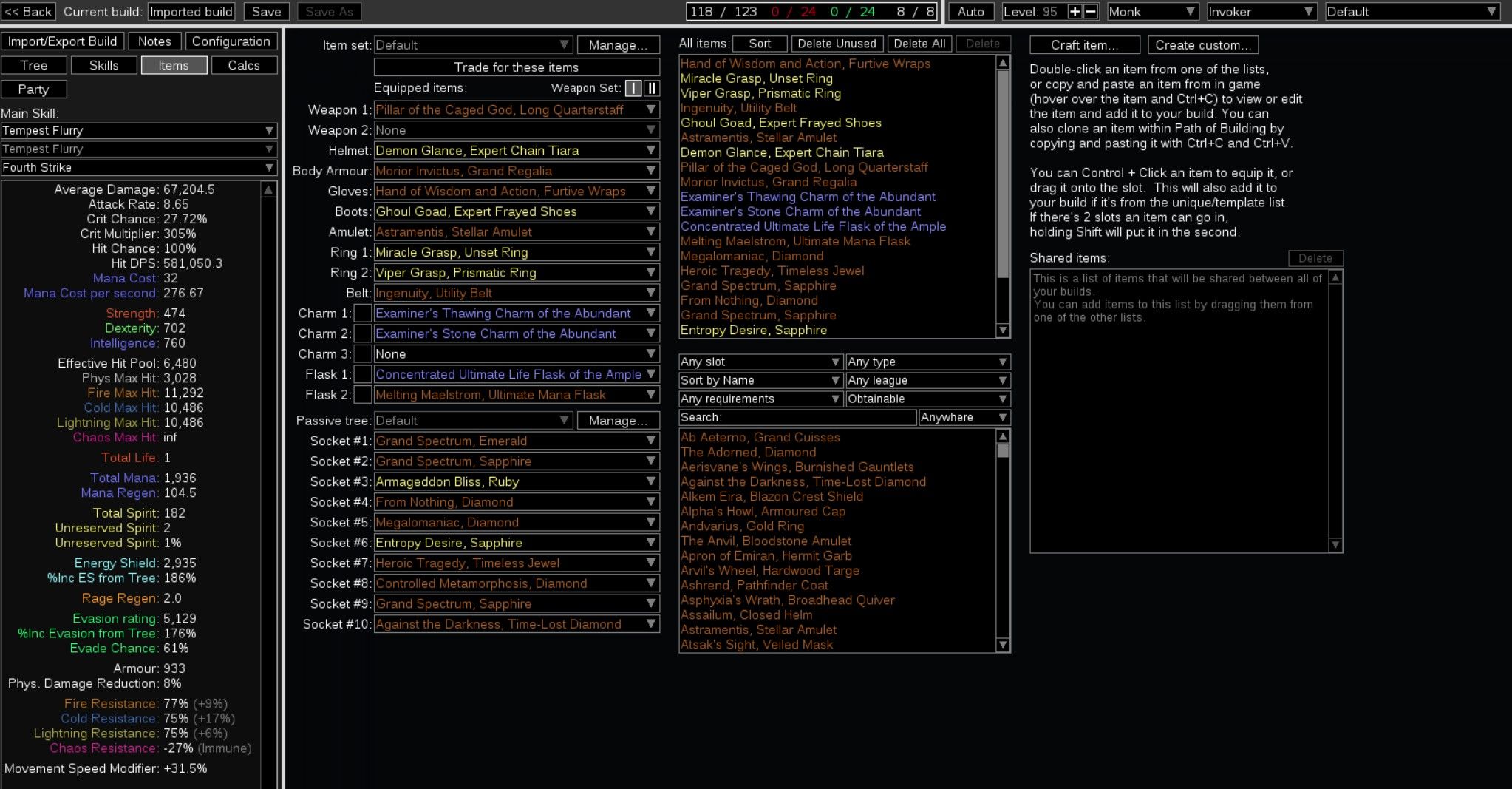
Task: Open the Calcs tab
Action: (x=244, y=66)
